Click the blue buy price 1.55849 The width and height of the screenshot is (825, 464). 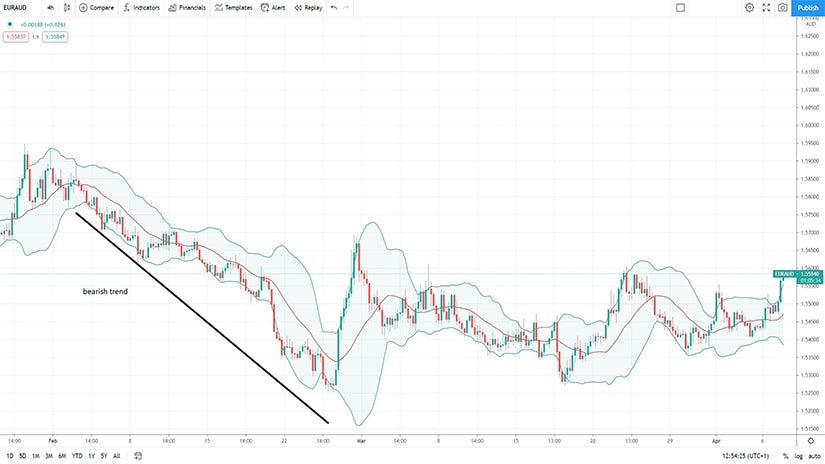tap(55, 37)
